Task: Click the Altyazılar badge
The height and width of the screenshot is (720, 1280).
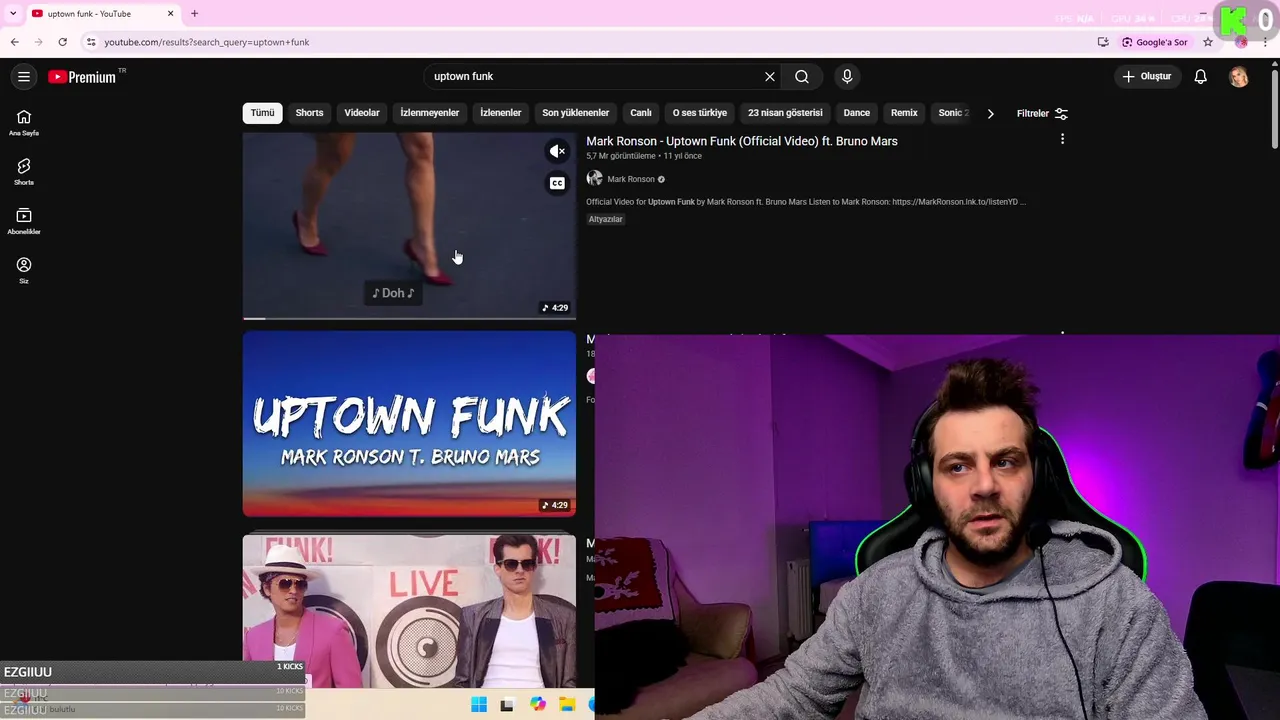Action: 605,219
